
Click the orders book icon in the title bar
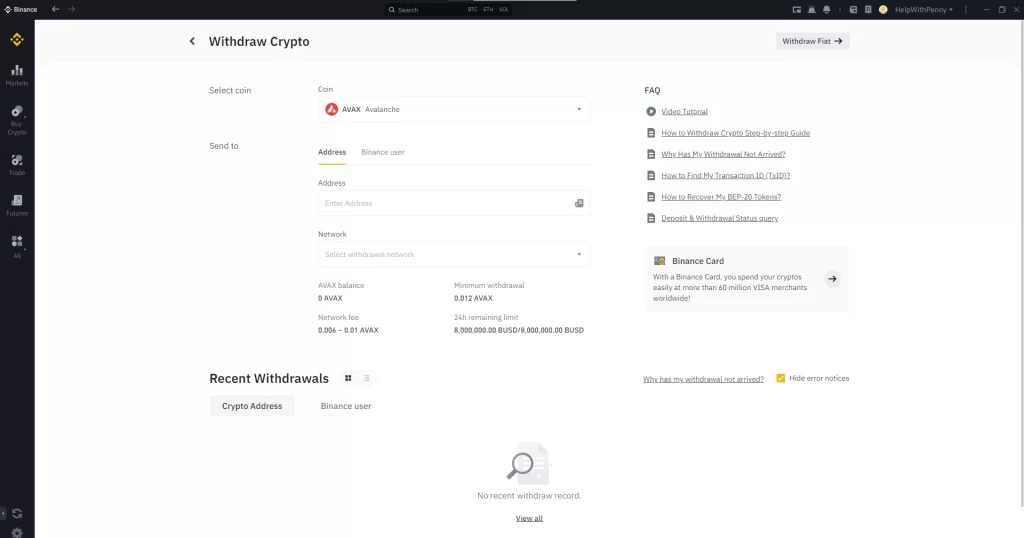coord(868,10)
